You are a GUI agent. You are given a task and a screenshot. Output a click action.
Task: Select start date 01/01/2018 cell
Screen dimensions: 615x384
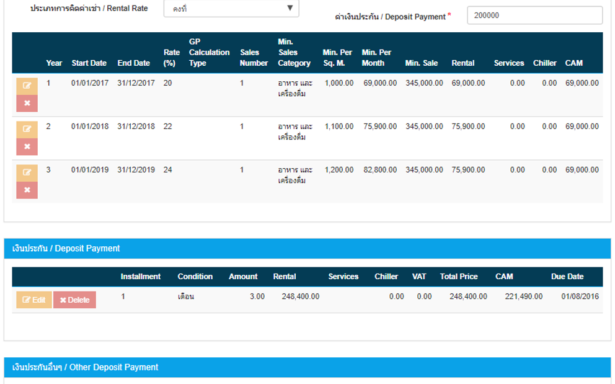click(x=90, y=127)
